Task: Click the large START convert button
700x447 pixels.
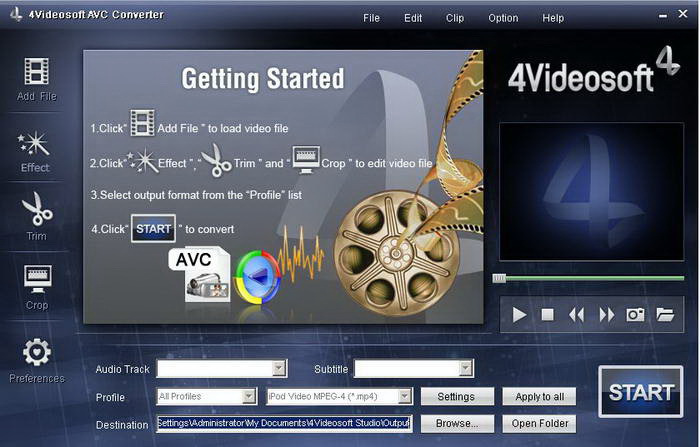Action: tap(641, 392)
